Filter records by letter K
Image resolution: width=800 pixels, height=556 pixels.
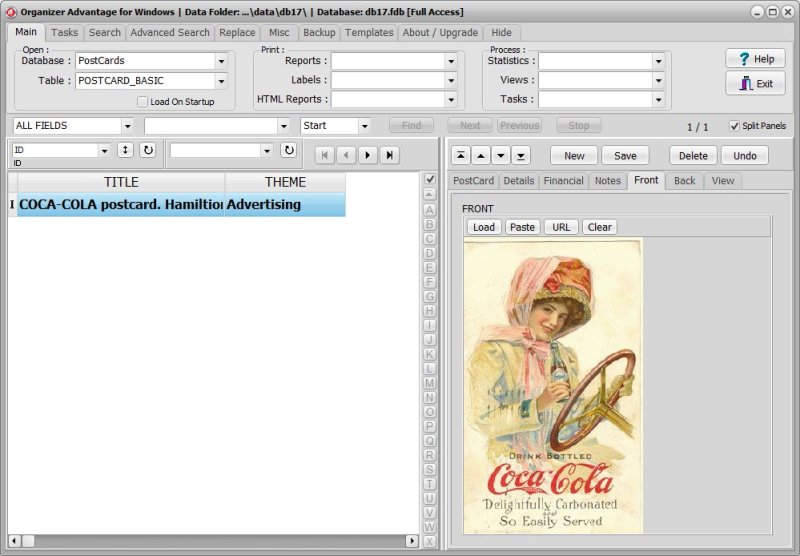[430, 354]
